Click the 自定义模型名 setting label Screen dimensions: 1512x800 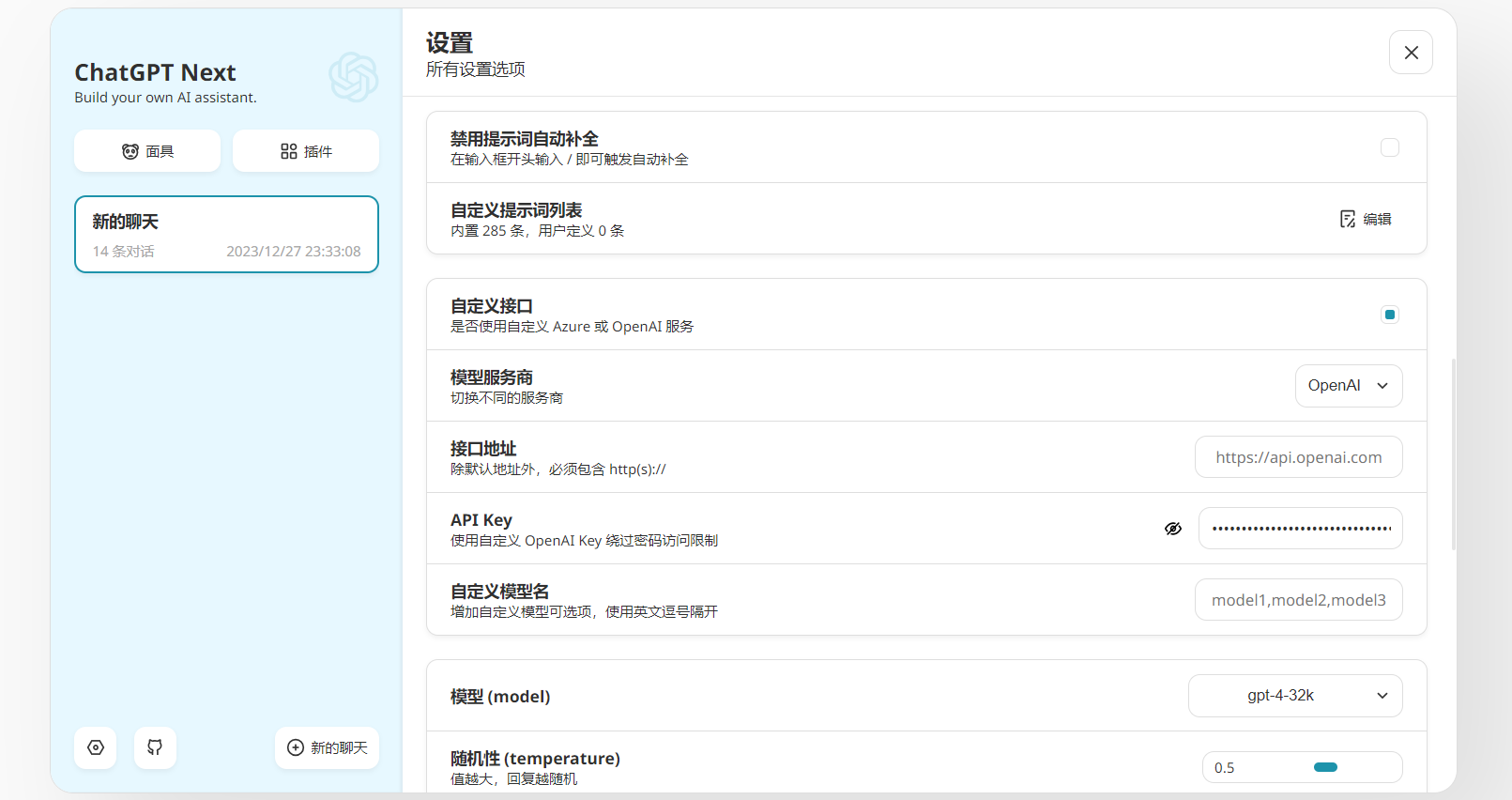[500, 592]
